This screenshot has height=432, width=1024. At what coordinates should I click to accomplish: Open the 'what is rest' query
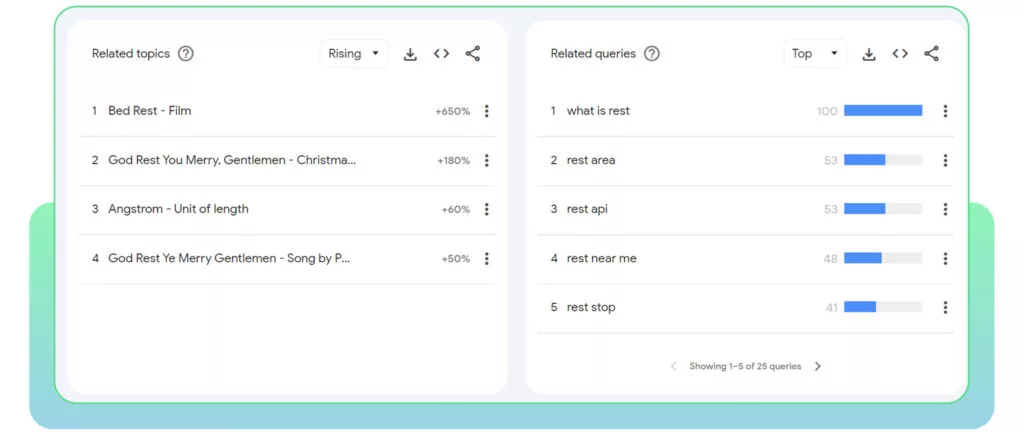click(x=598, y=111)
